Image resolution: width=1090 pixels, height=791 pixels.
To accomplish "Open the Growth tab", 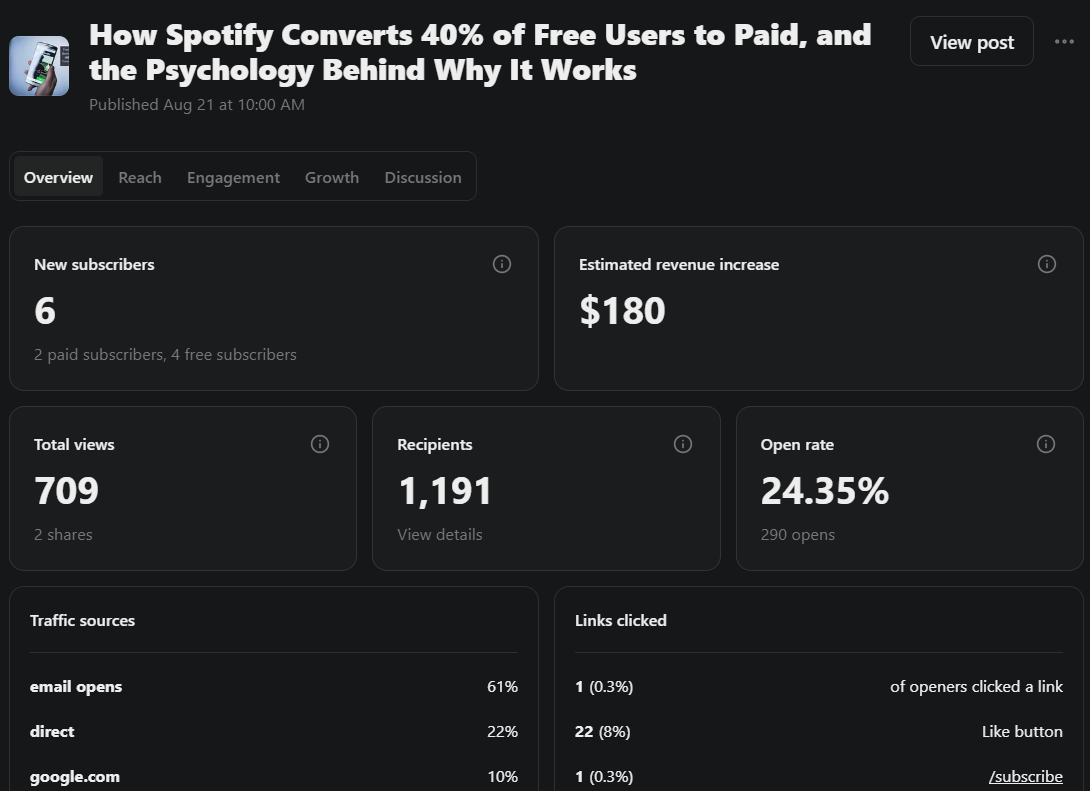I will pyautogui.click(x=332, y=177).
